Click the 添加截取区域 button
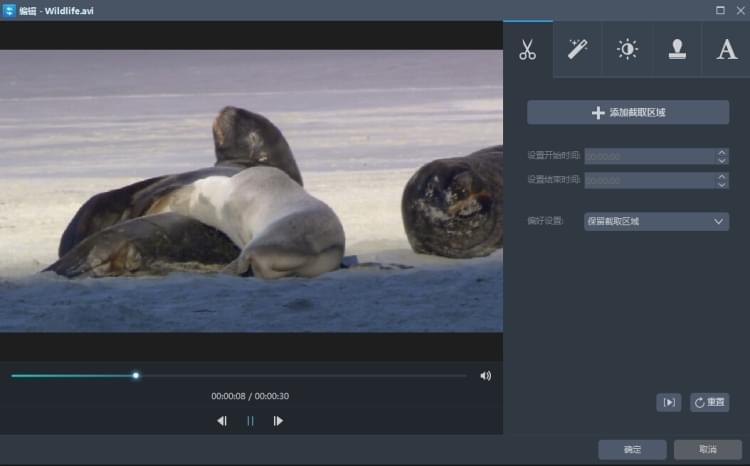The image size is (750, 466). tap(628, 113)
